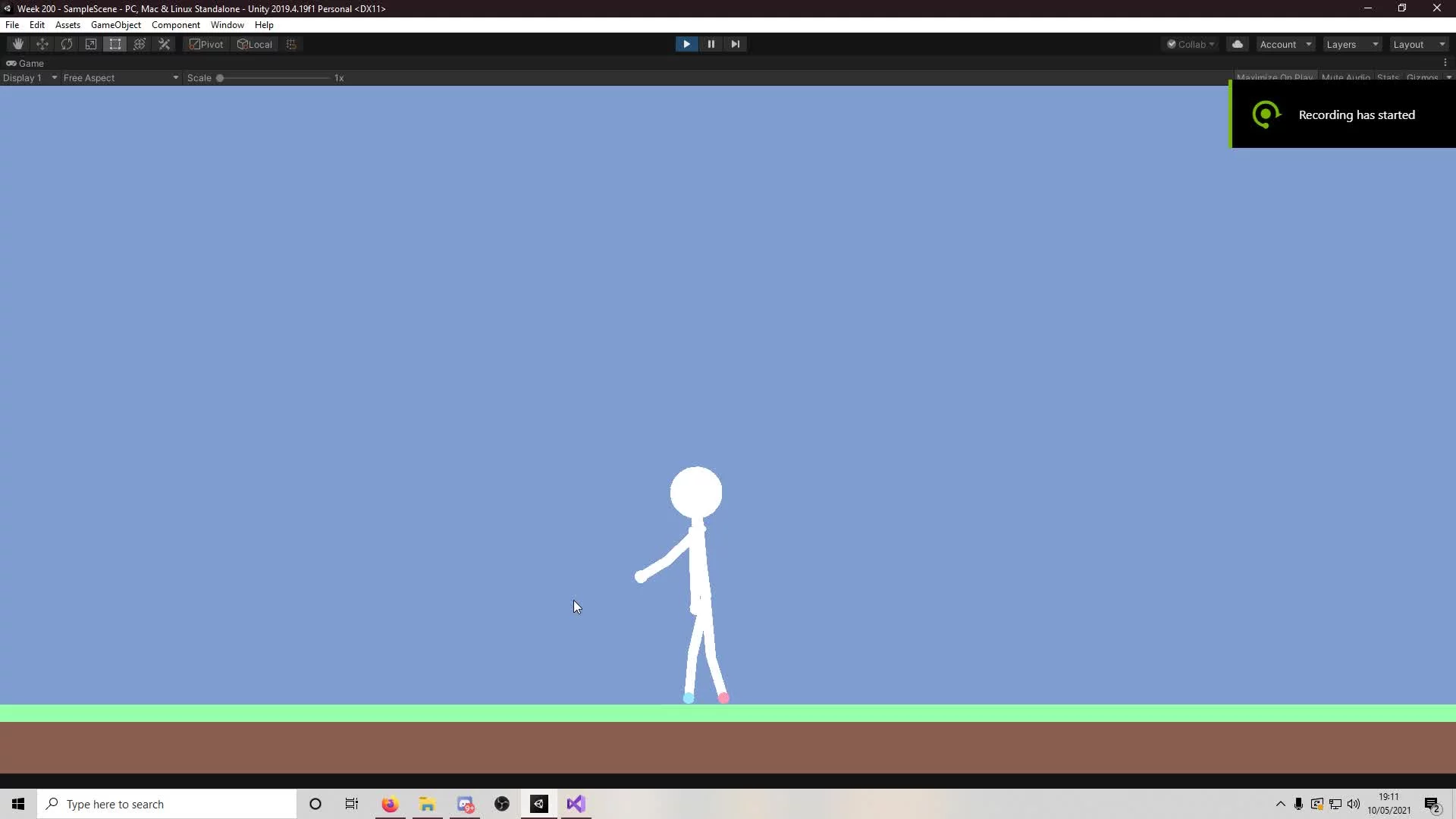Select the Hand tool
The width and height of the screenshot is (1456, 819).
(18, 44)
